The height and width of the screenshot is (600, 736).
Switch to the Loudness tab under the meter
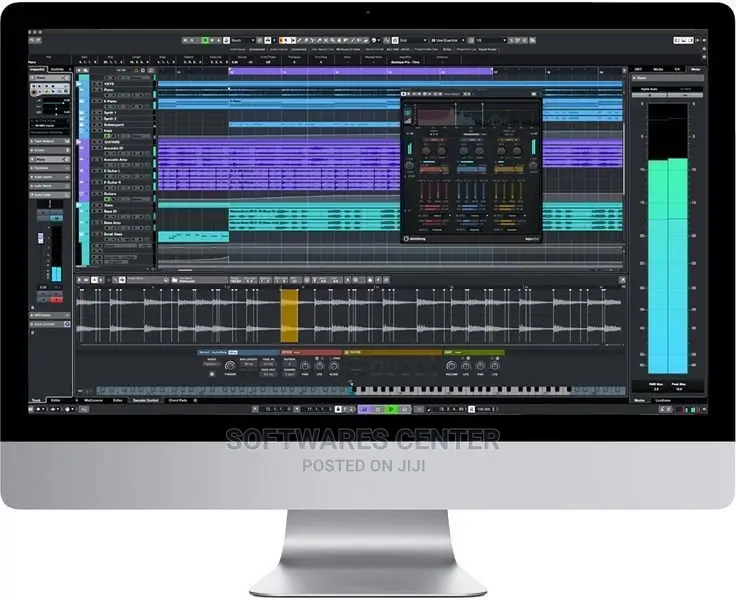pyautogui.click(x=663, y=400)
